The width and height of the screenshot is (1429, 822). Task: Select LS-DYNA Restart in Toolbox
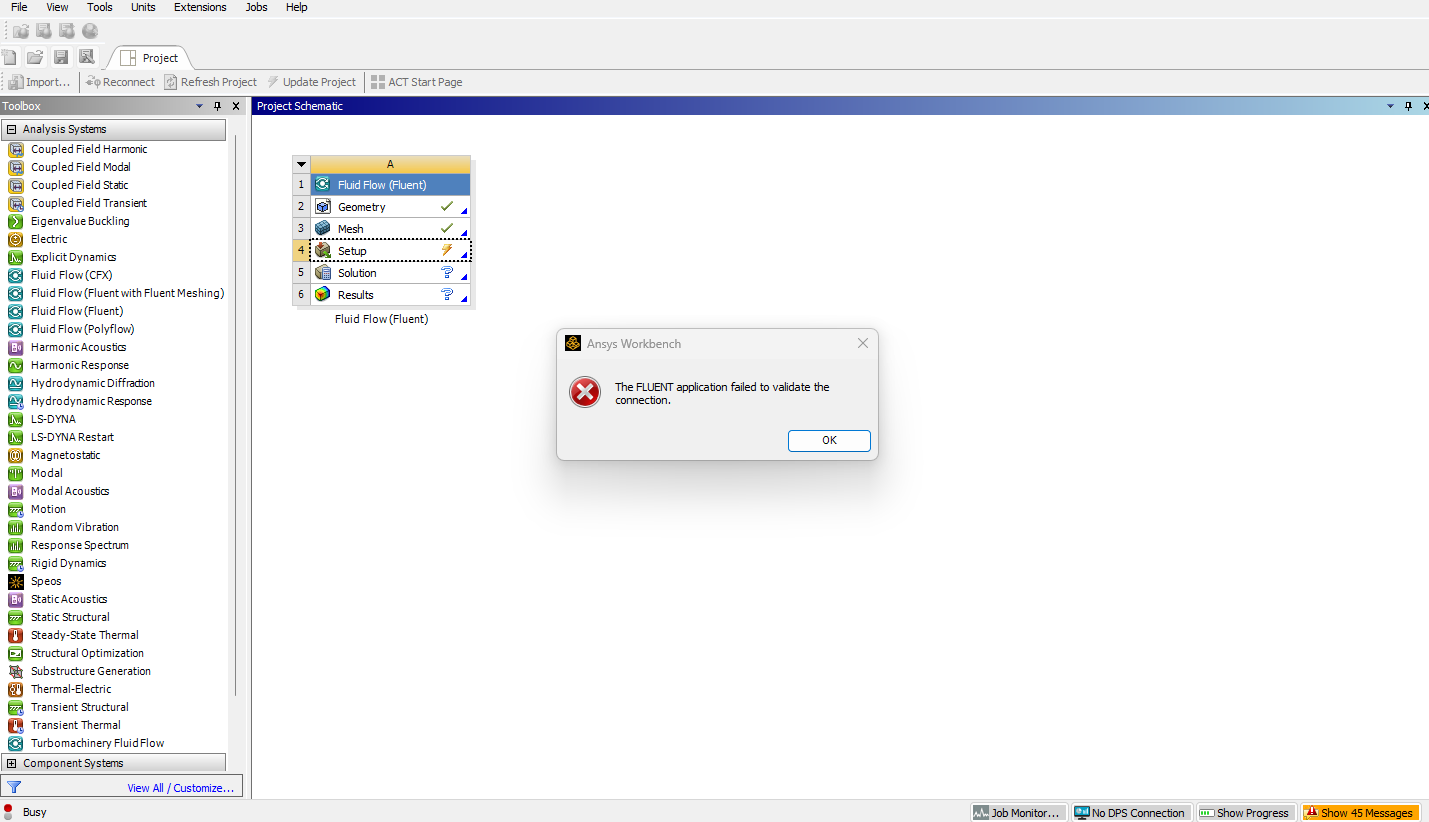click(72, 437)
